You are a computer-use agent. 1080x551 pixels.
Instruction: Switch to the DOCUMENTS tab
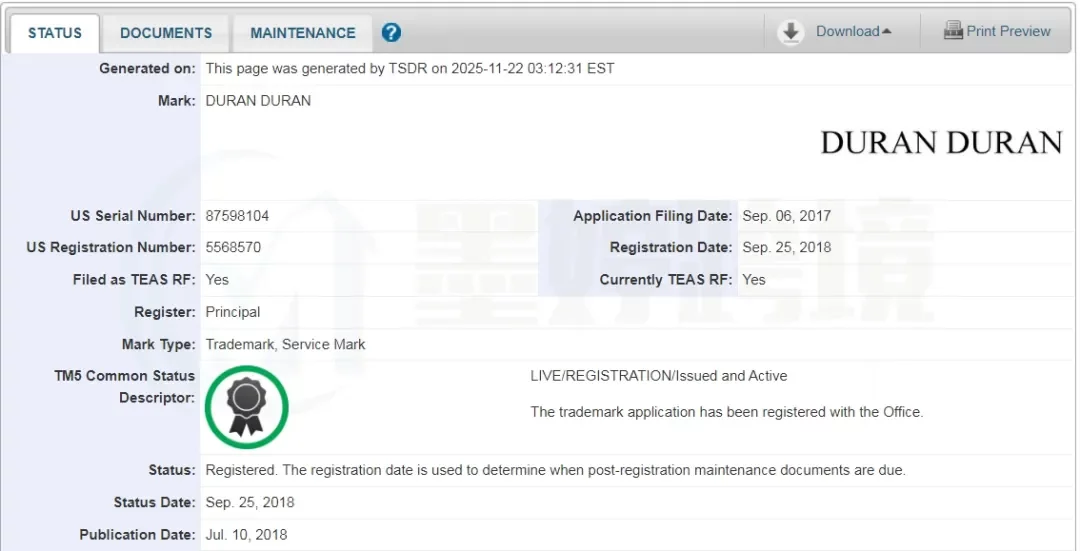click(x=166, y=33)
